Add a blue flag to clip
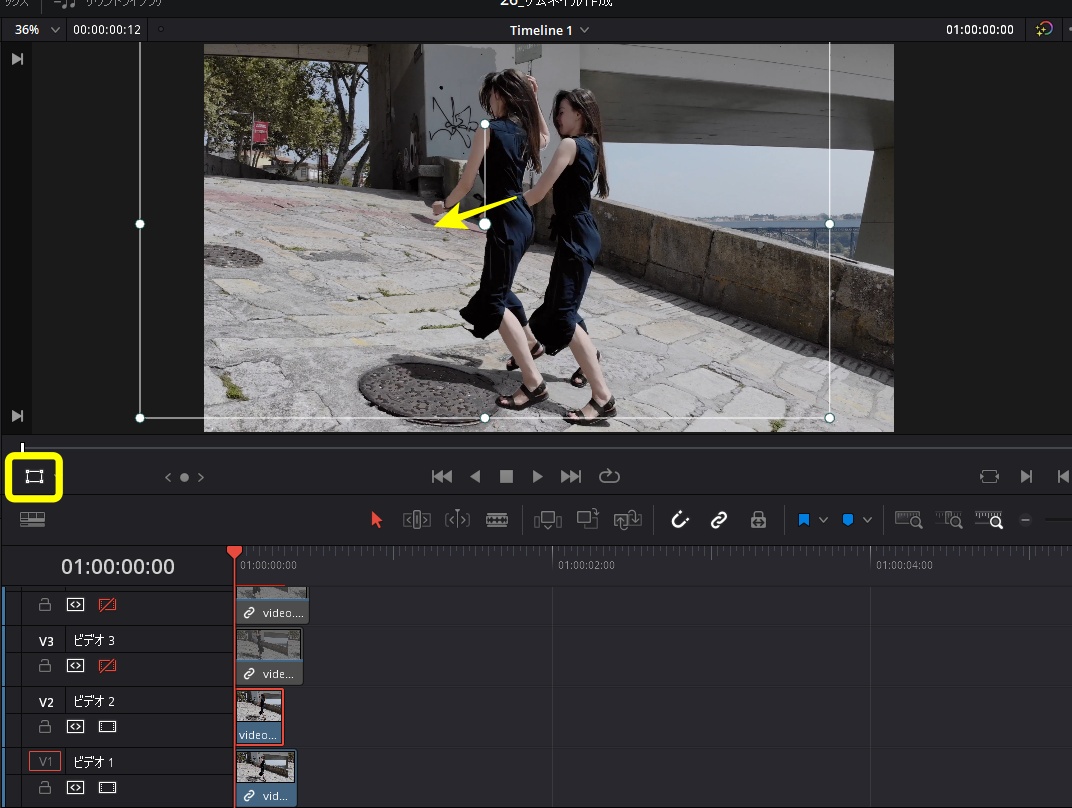This screenshot has height=808, width=1072. 804,520
